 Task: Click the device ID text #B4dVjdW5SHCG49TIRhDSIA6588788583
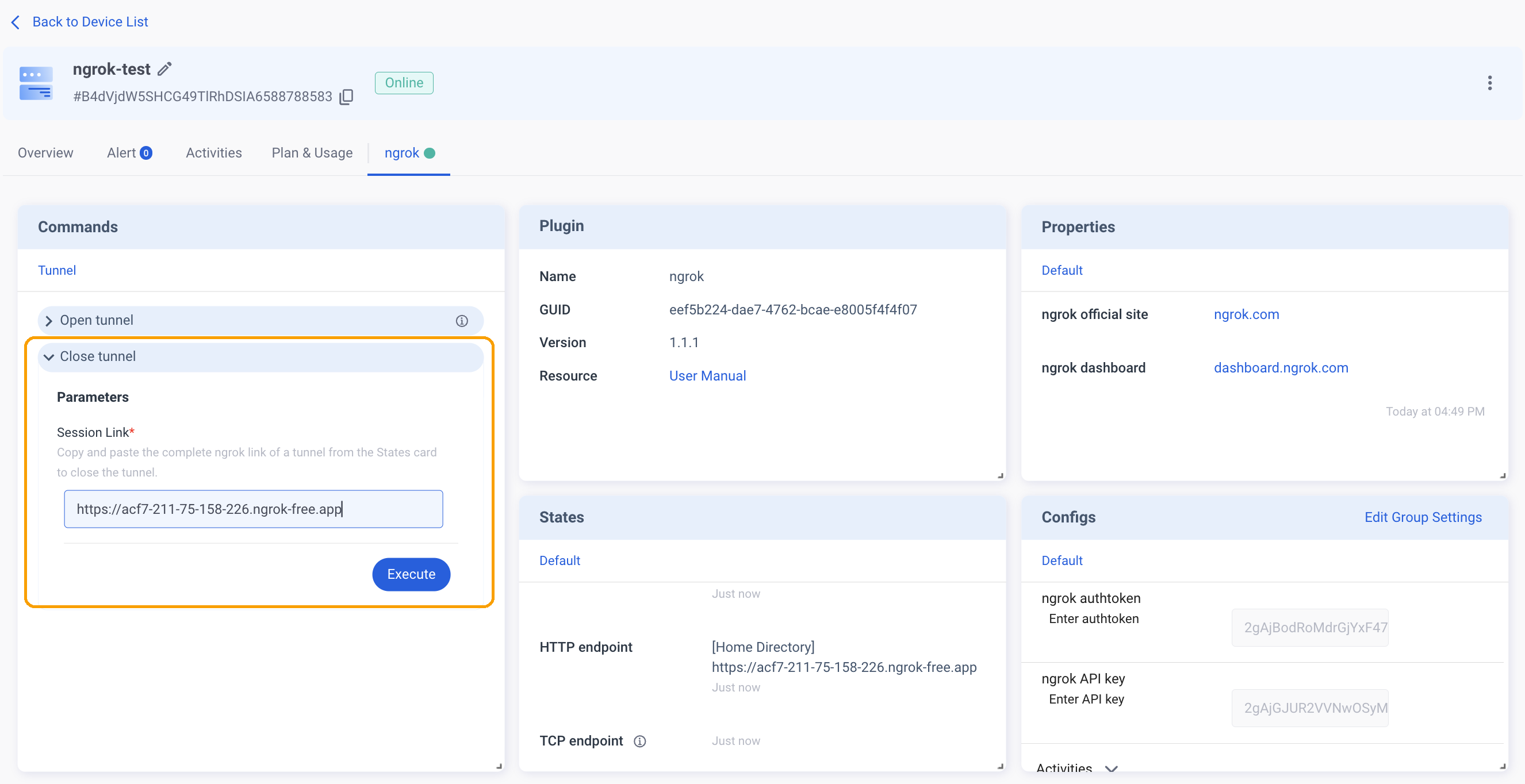coord(202,97)
